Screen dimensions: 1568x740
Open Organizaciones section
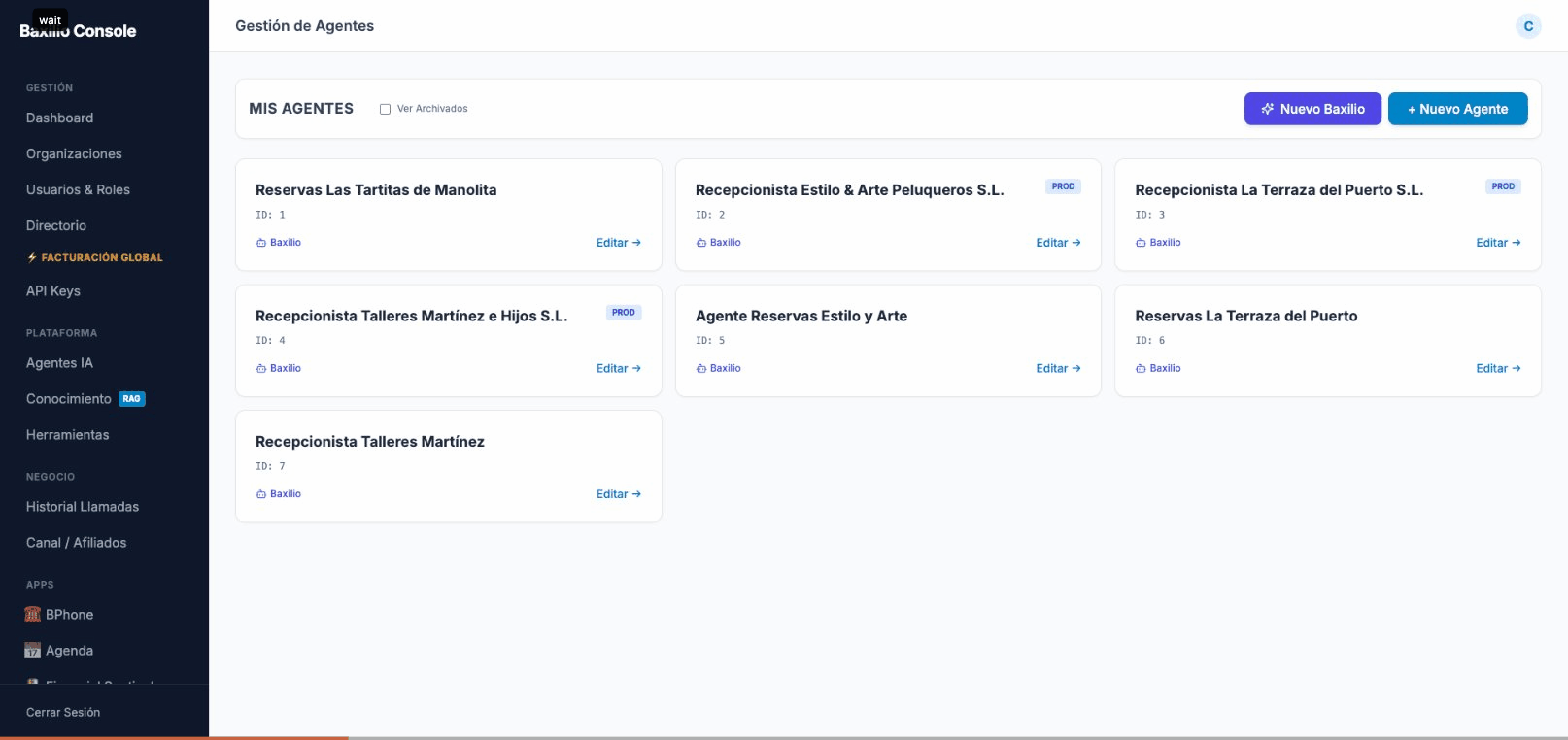(74, 154)
